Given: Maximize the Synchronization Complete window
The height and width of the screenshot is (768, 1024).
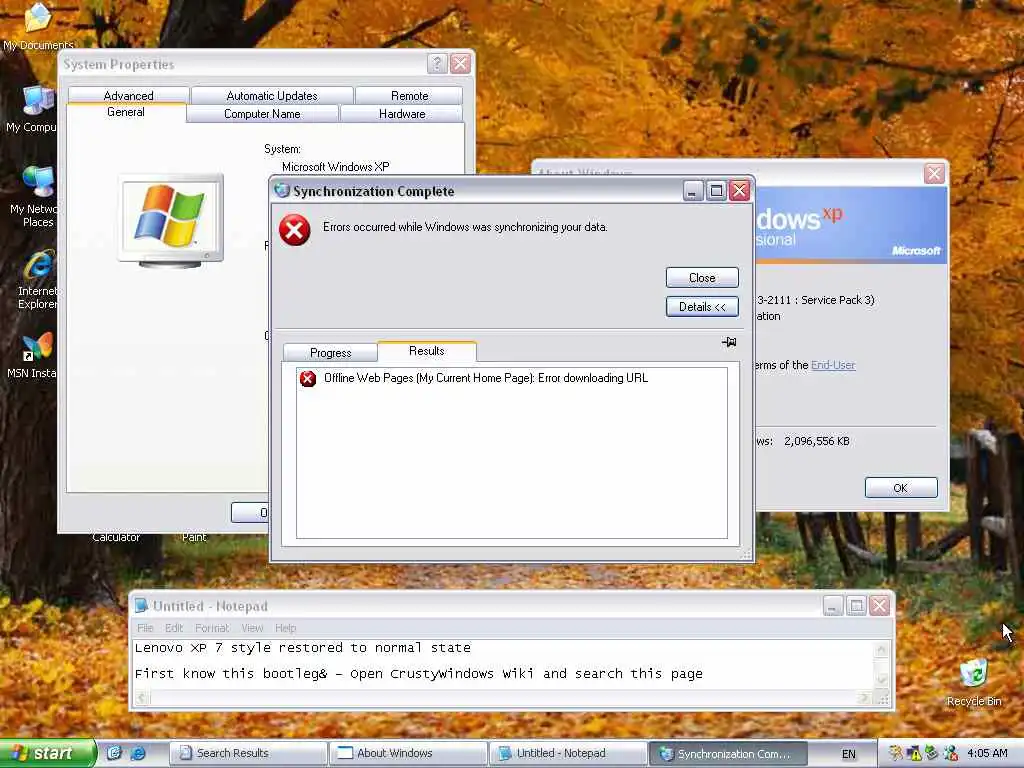Looking at the screenshot, I should click(x=716, y=191).
